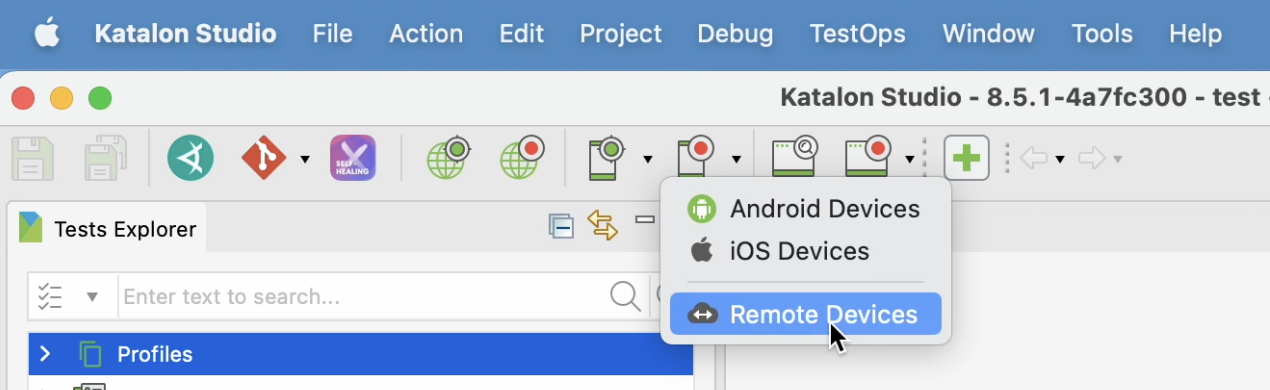This screenshot has height=390, width=1270.
Task: Expand the Git dropdown arrow
Action: click(305, 159)
